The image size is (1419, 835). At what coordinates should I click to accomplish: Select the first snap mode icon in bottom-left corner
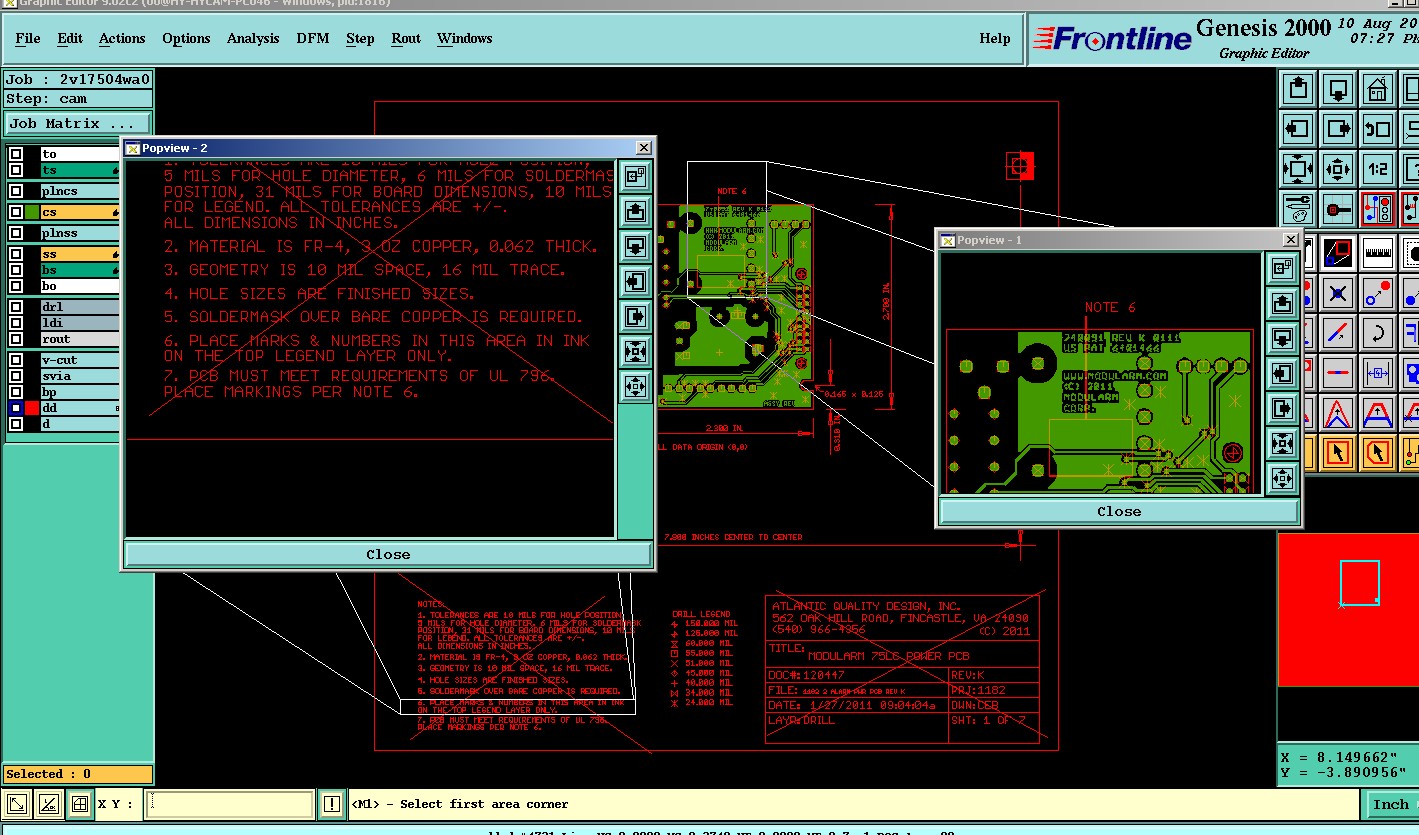(17, 804)
